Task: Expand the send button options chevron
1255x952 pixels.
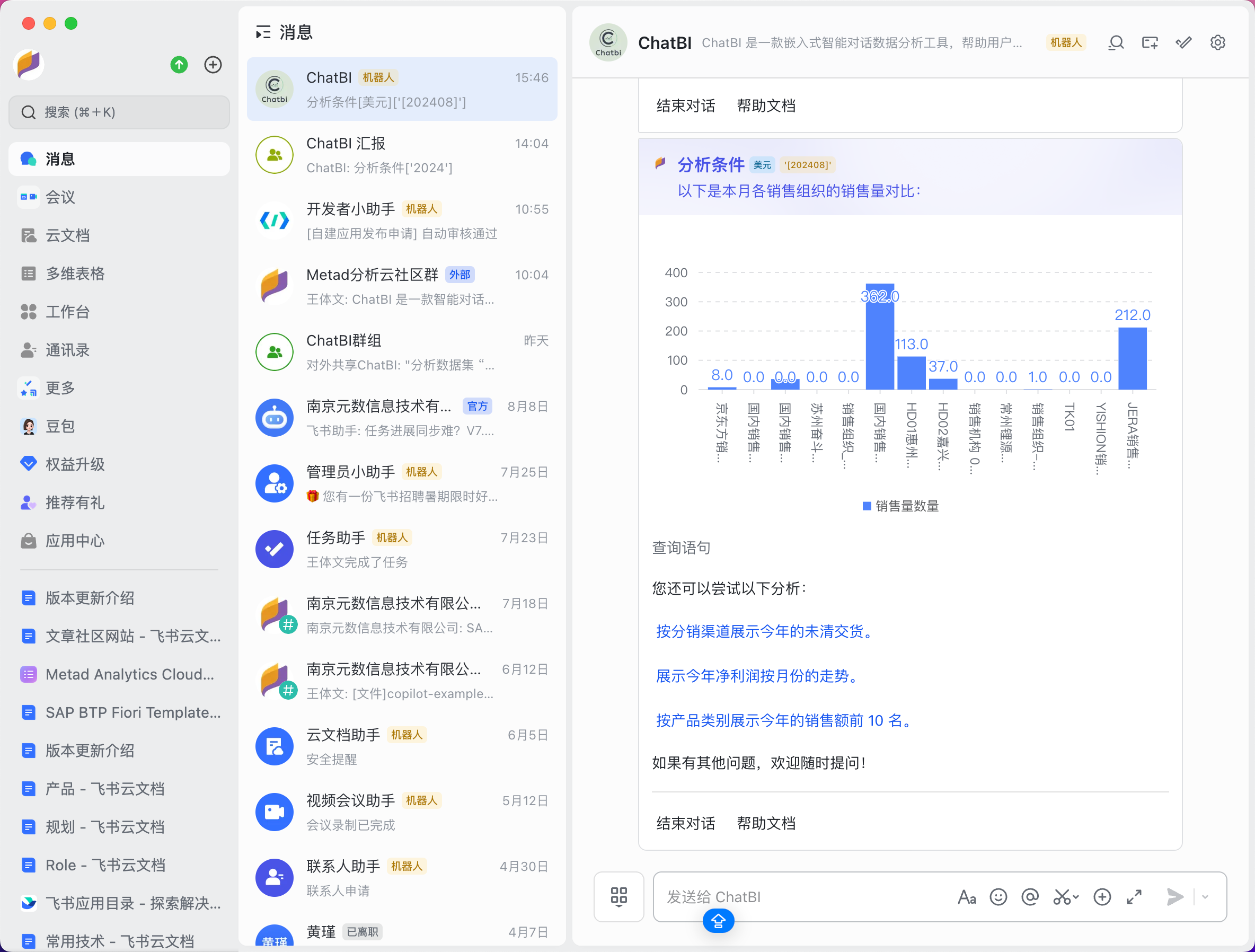Action: 1205,897
